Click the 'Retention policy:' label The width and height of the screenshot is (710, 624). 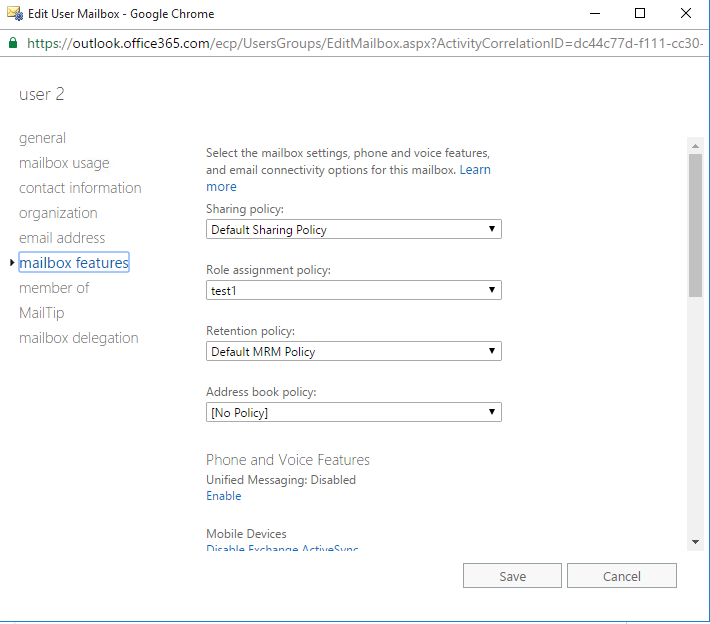[x=250, y=331]
